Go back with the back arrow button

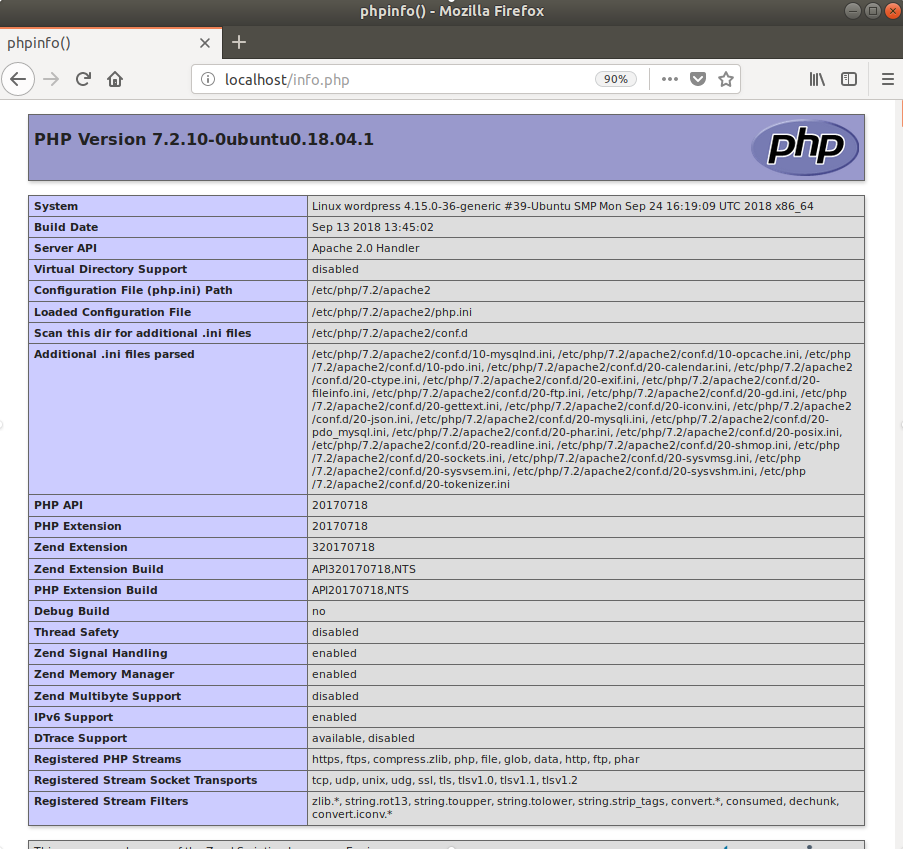[x=18, y=79]
